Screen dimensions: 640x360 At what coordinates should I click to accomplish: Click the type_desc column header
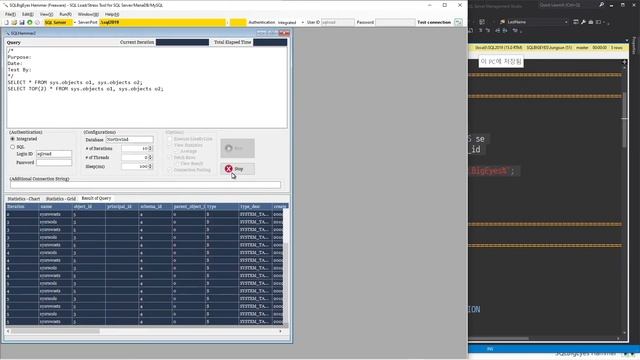pyautogui.click(x=256, y=207)
